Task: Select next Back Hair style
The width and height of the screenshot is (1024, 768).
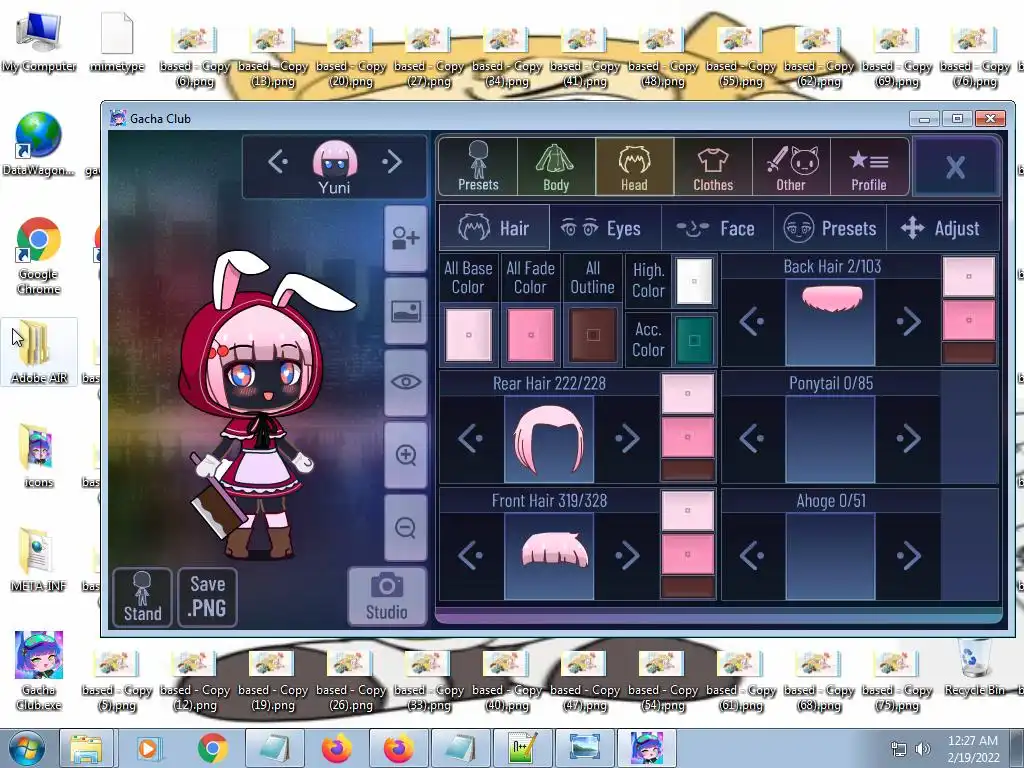Action: (908, 321)
